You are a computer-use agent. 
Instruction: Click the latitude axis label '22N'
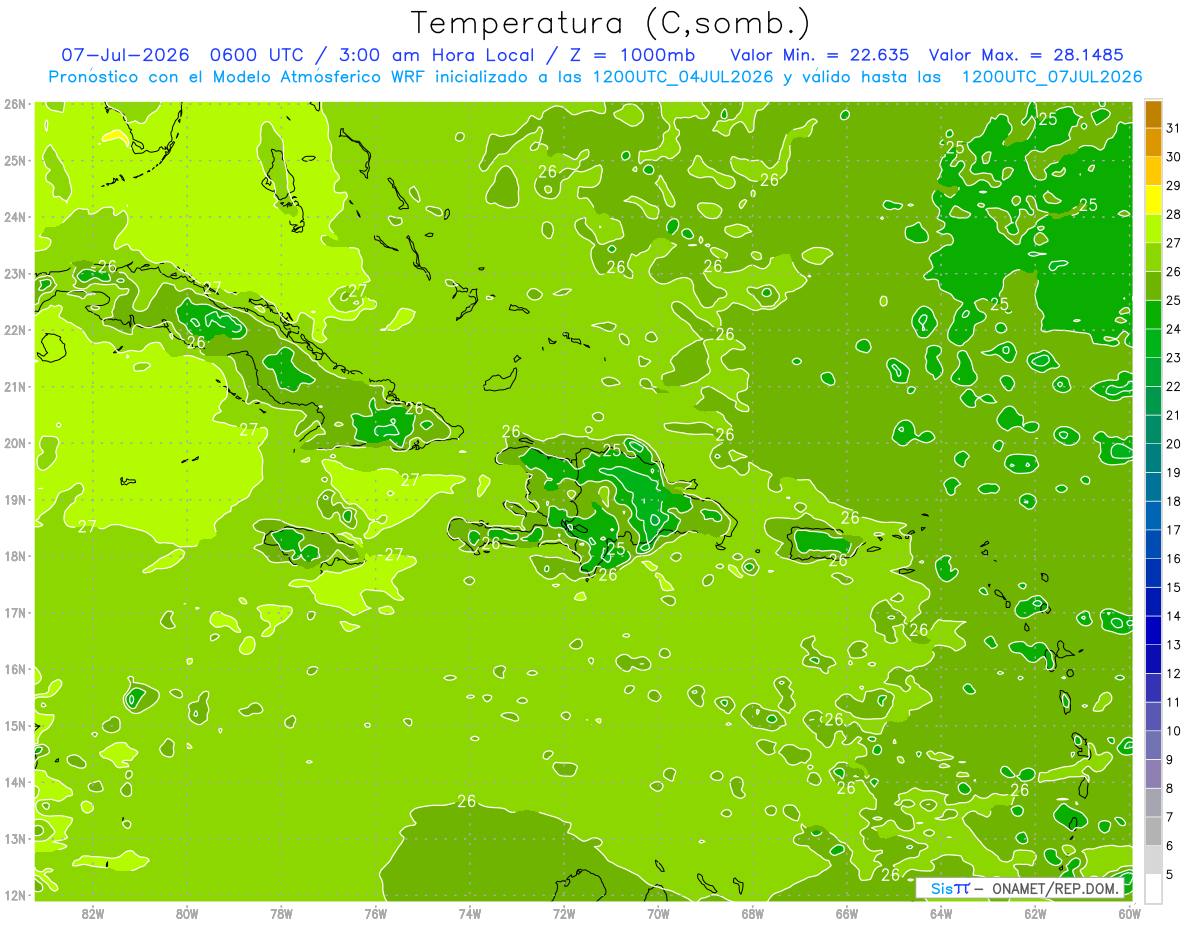pyautogui.click(x=15, y=330)
